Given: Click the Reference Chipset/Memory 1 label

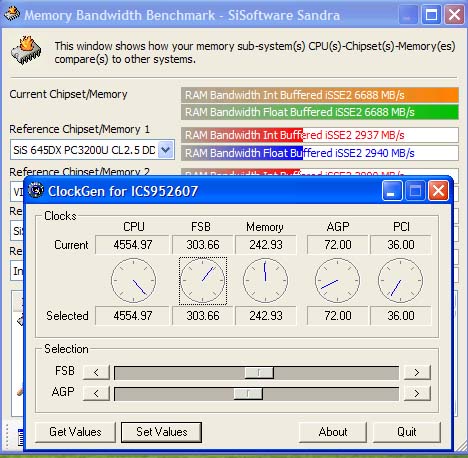Looking at the screenshot, I should [79, 129].
